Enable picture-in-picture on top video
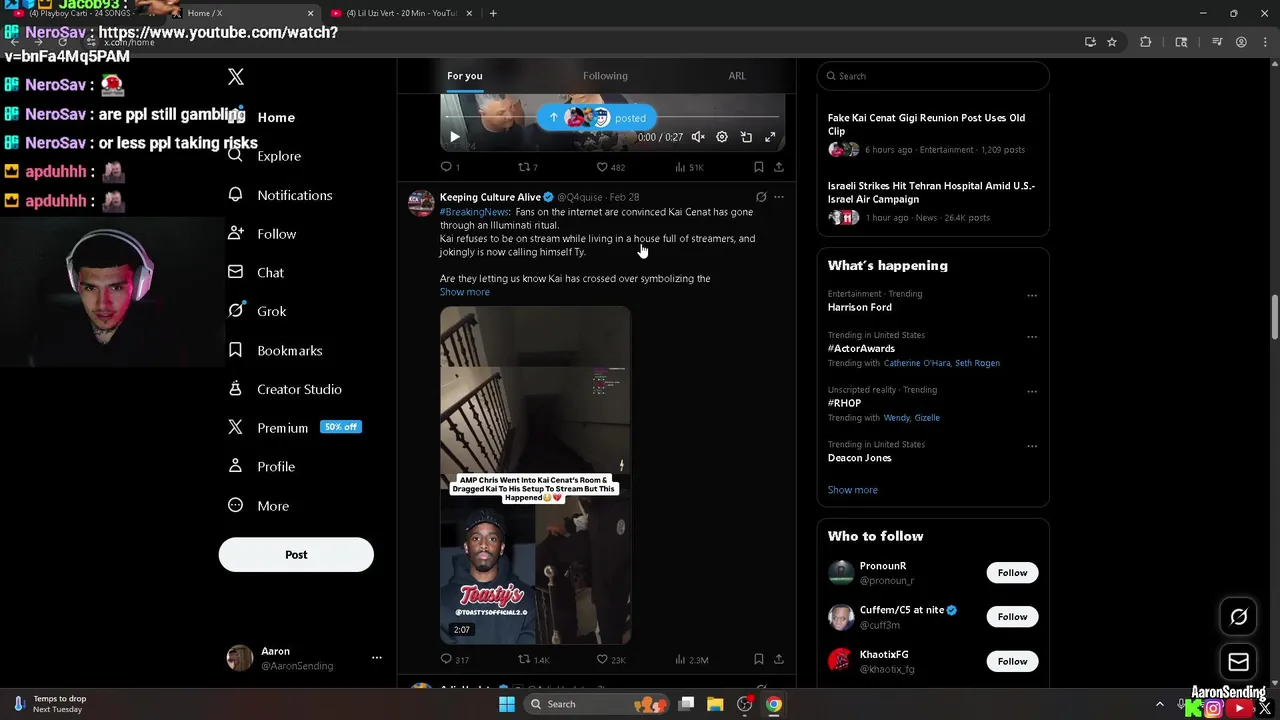1280x720 pixels. pyautogui.click(x=746, y=137)
